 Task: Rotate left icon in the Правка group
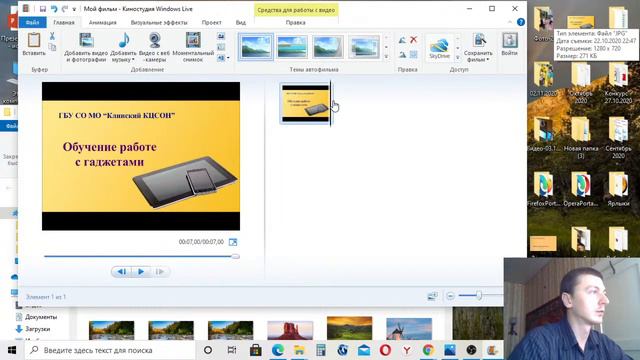point(402,40)
